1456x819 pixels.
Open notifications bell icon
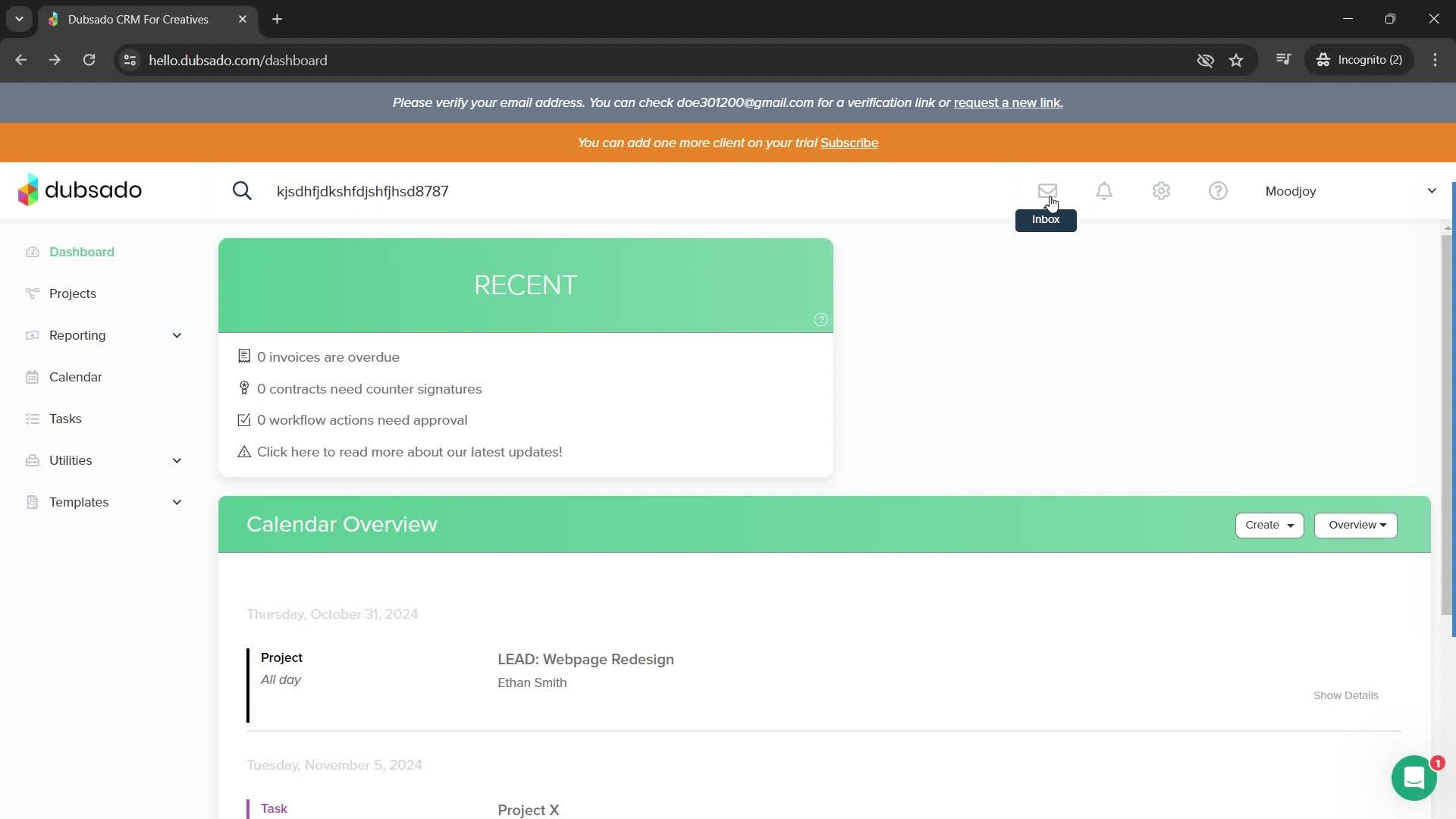click(1104, 191)
